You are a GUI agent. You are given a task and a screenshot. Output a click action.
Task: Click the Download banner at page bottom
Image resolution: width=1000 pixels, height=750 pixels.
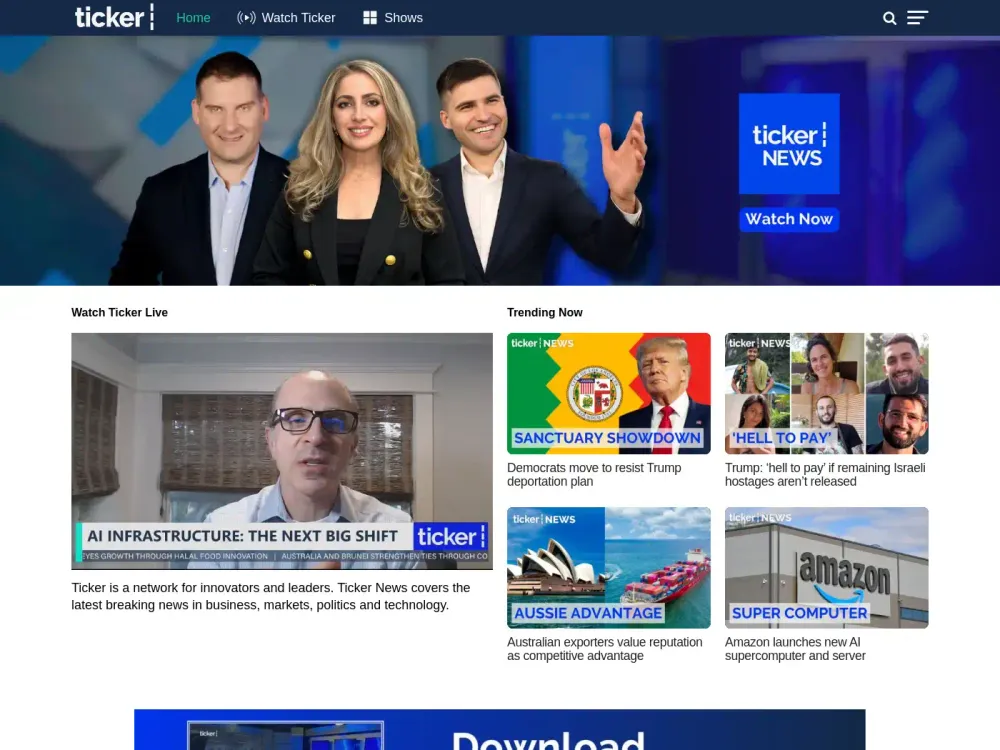499,730
